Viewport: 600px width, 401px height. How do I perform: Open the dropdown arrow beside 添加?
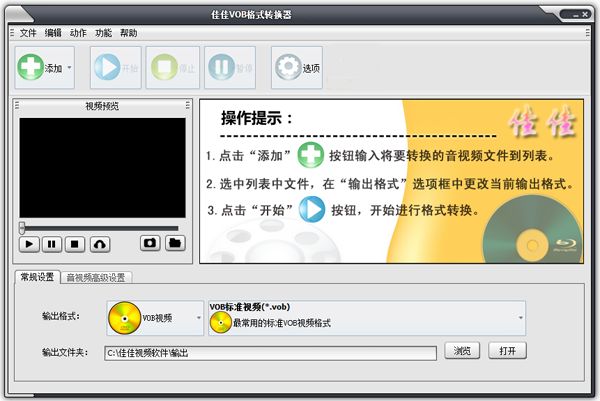coord(69,67)
